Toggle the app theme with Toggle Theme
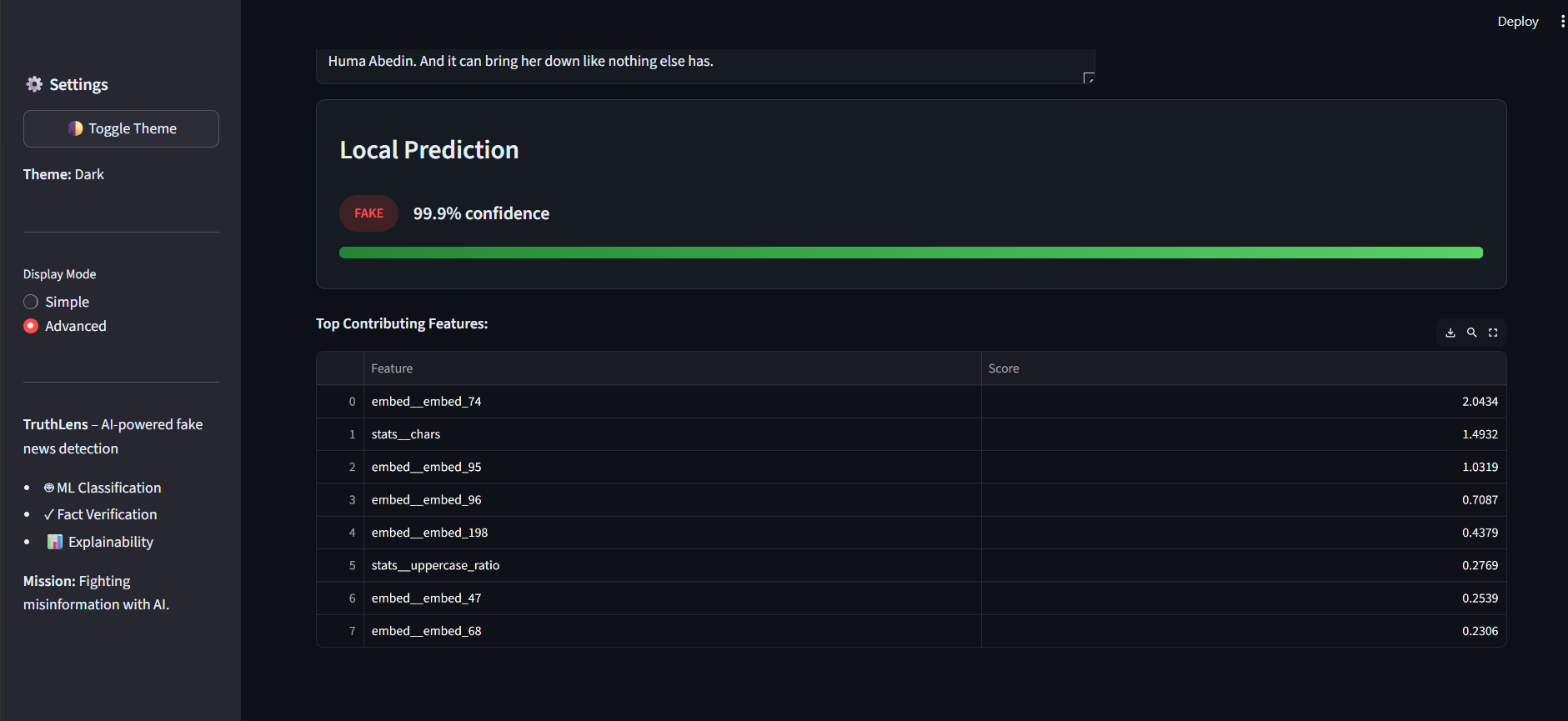 (x=121, y=128)
